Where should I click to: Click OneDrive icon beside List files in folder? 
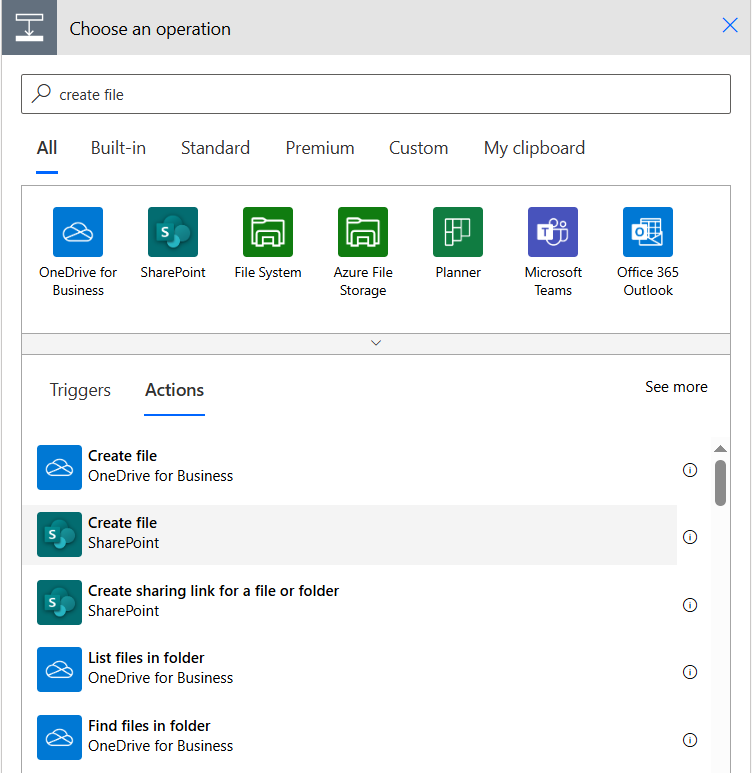tap(59, 669)
